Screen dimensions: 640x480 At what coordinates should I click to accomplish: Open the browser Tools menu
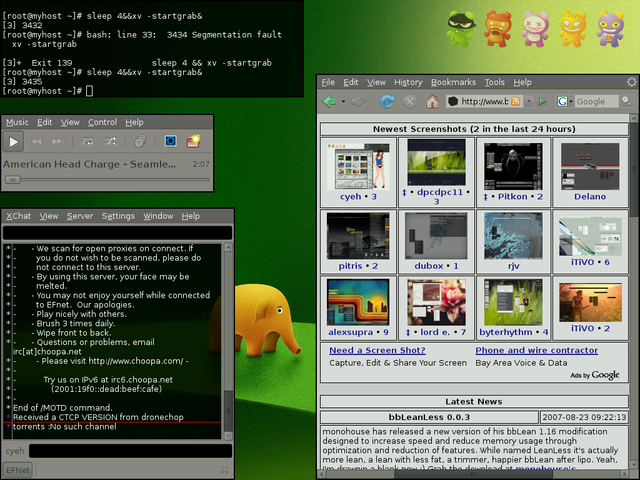point(495,82)
